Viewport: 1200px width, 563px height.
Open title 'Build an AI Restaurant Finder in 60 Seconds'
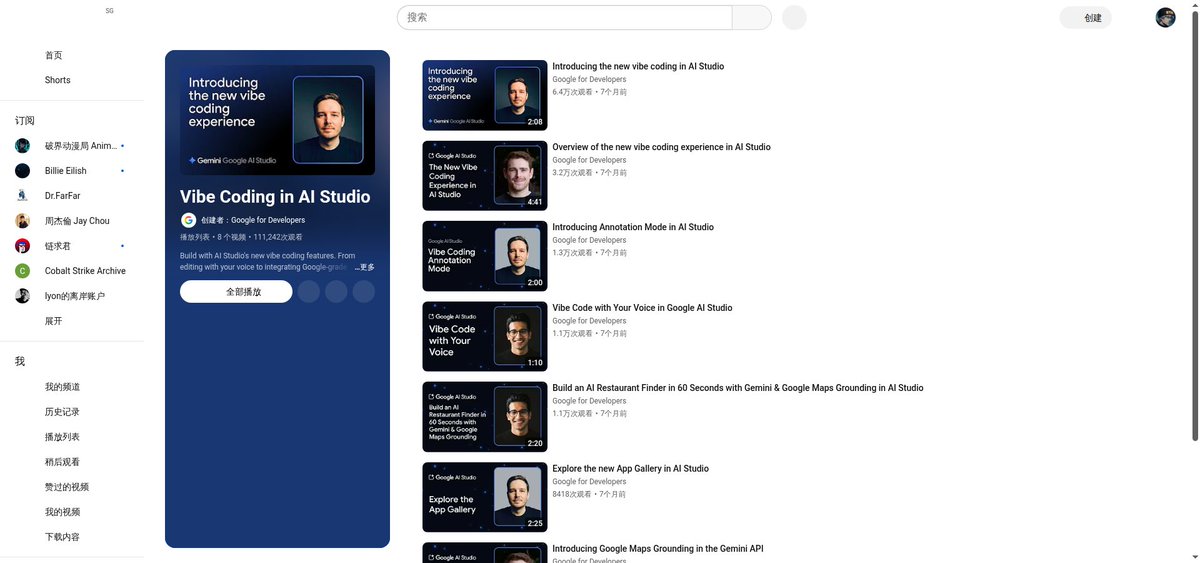click(738, 388)
